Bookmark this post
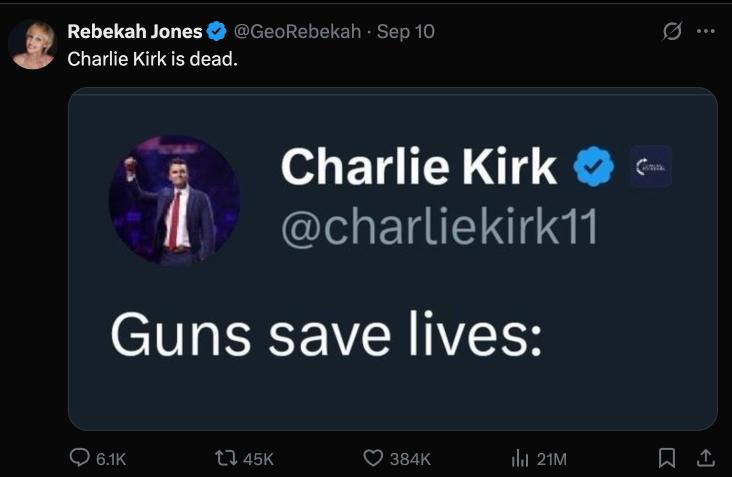This screenshot has height=477, width=732. click(x=667, y=458)
